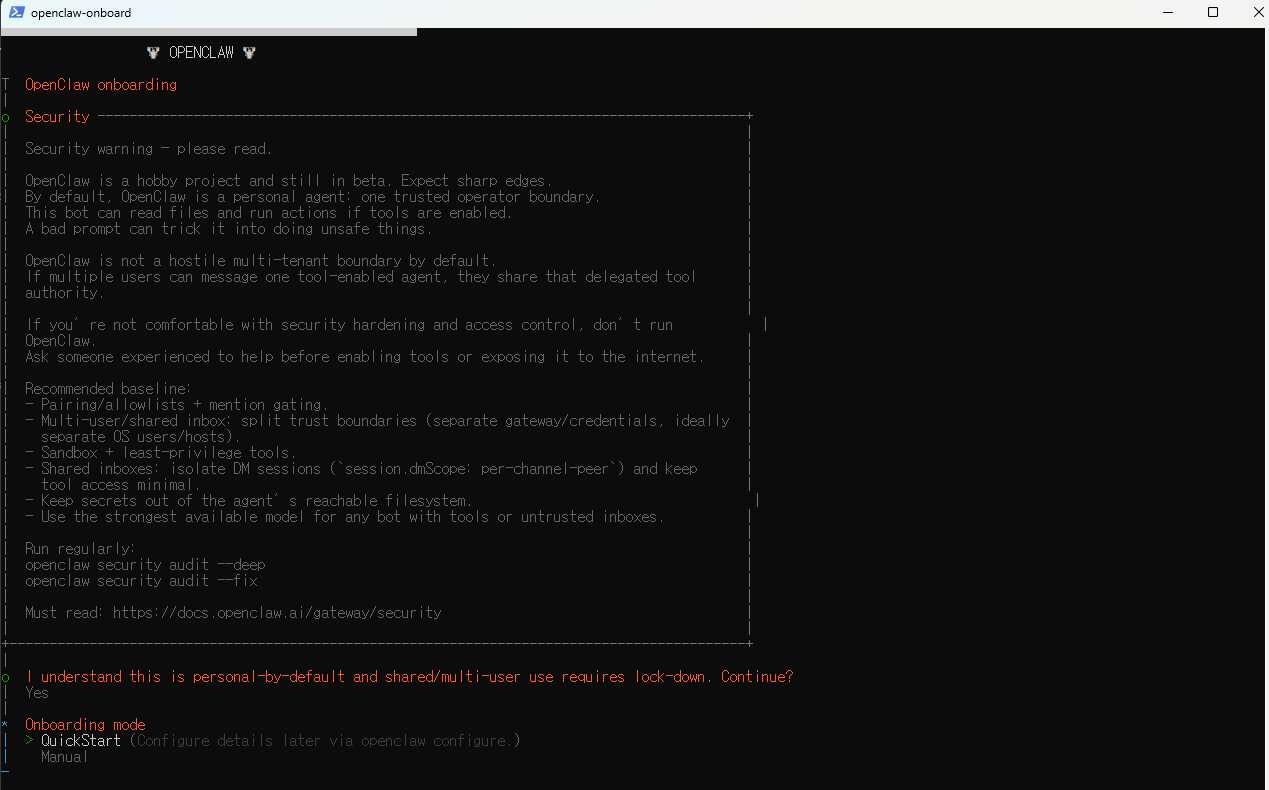Click 'Ask someone experienced to help' line
The height and width of the screenshot is (790, 1269).
pyautogui.click(x=365, y=357)
